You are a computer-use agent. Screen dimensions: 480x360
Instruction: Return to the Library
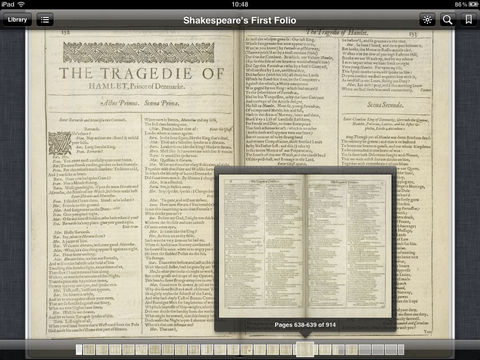(17, 20)
